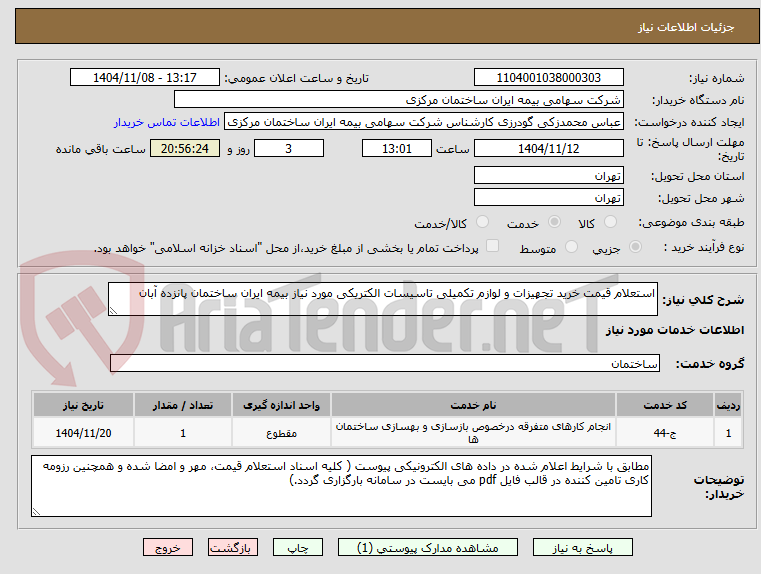Click unit cell مقطوع
The height and width of the screenshot is (574, 761).
tap(281, 433)
